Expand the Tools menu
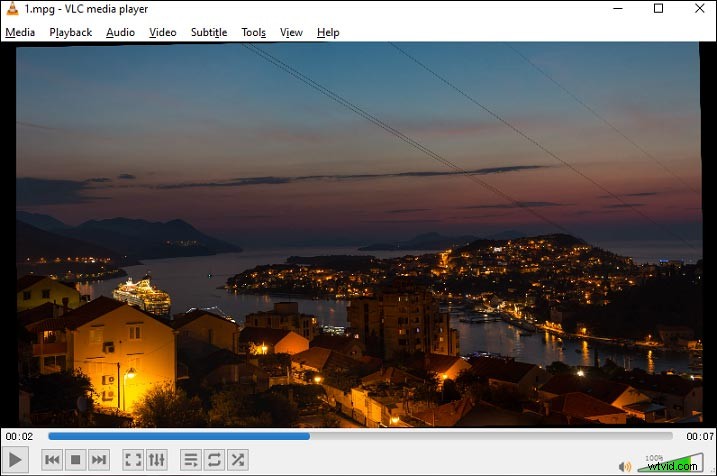717x476 pixels. click(254, 32)
